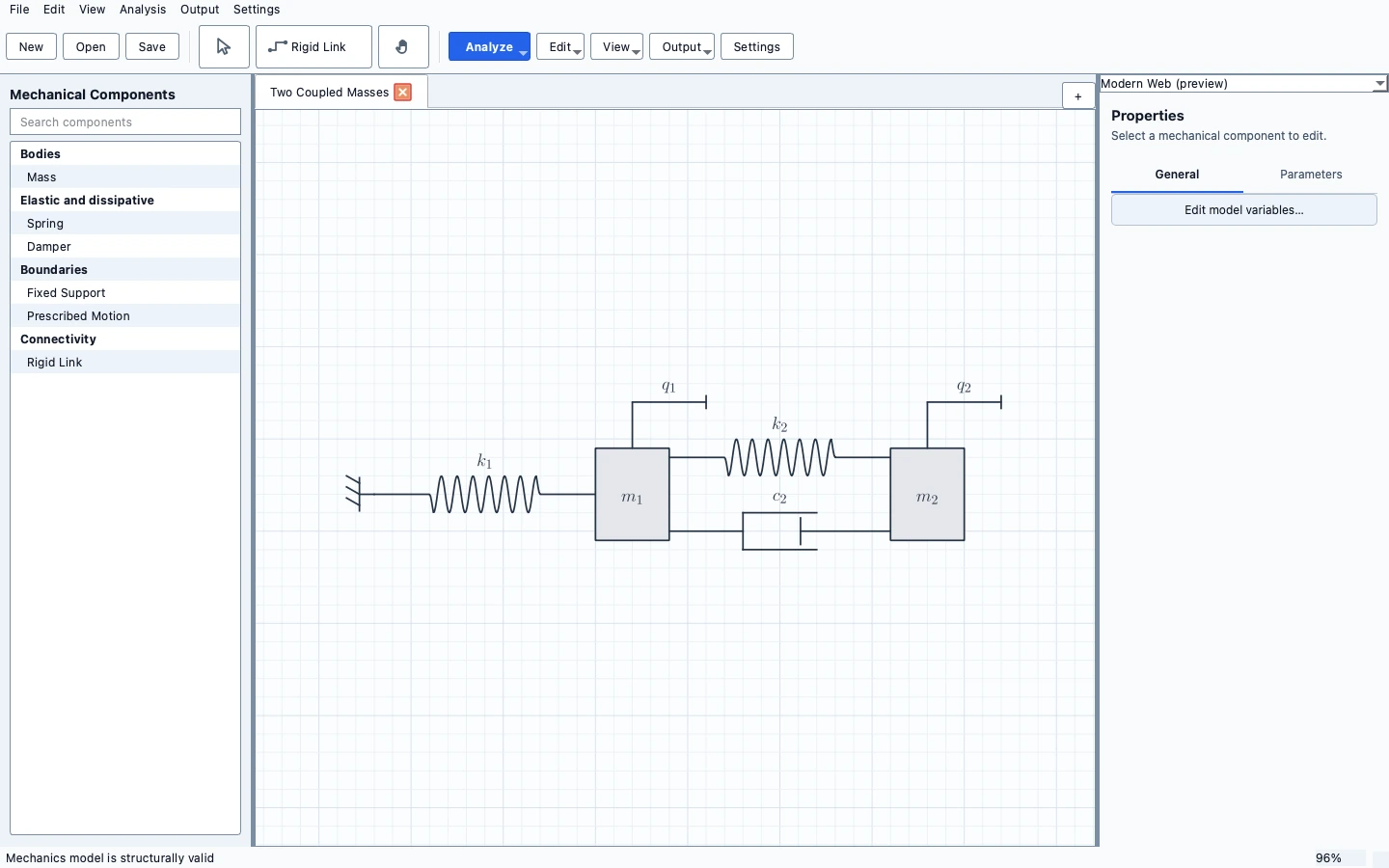The height and width of the screenshot is (868, 1389).
Task: Open the Edit toolbar dropdown
Action: tap(560, 47)
